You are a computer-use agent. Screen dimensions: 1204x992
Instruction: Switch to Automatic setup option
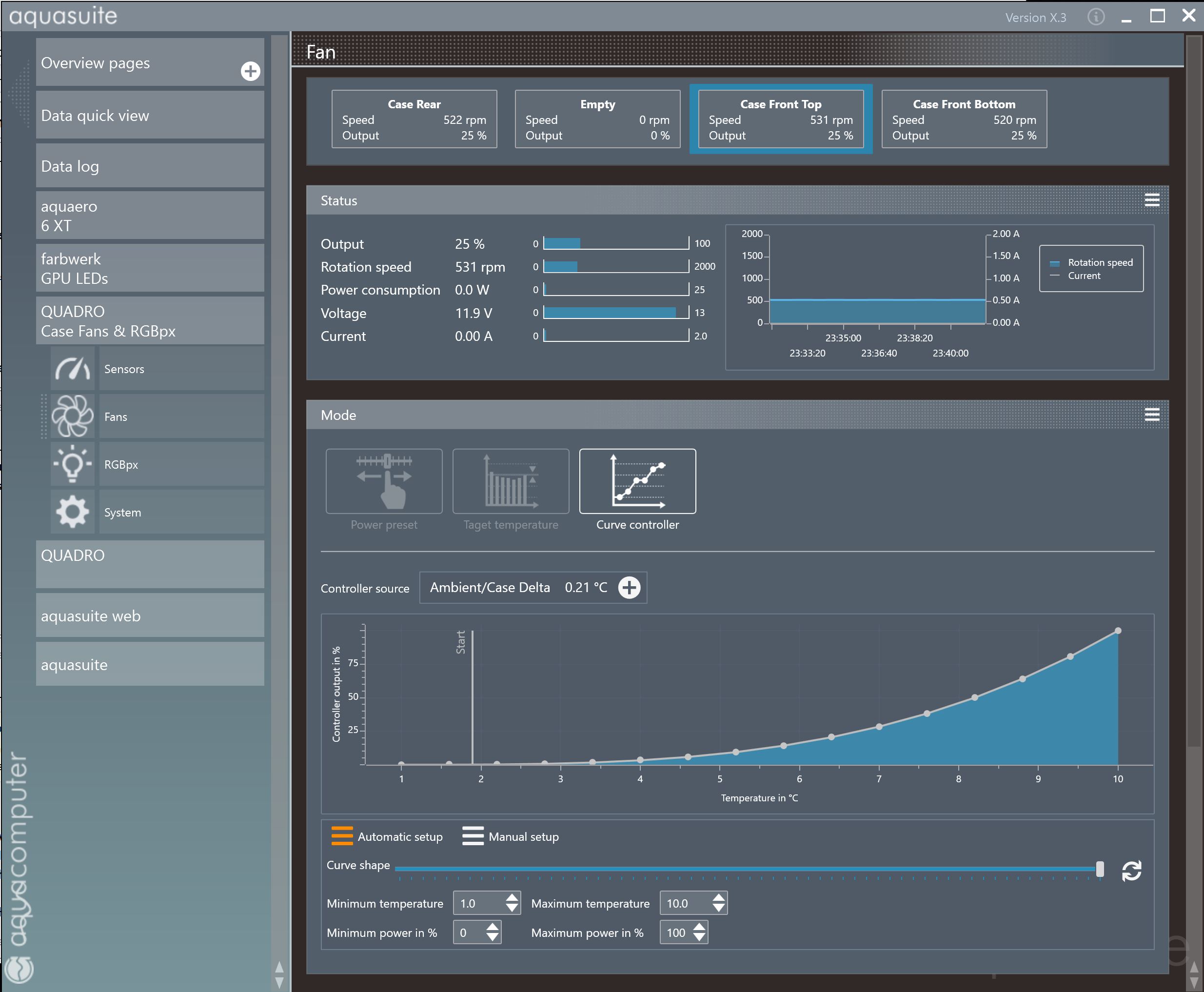coord(387,836)
